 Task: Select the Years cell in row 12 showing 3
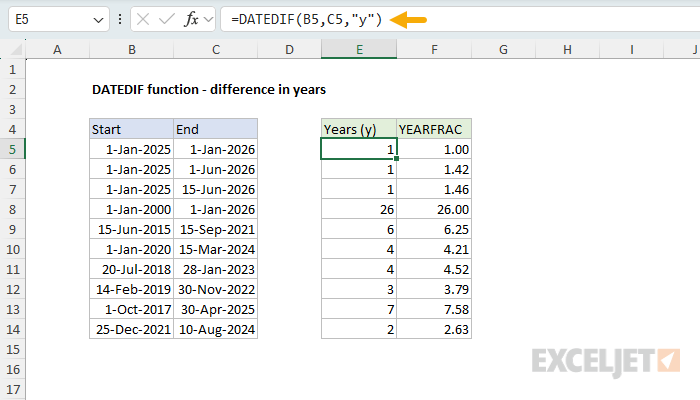tap(359, 289)
